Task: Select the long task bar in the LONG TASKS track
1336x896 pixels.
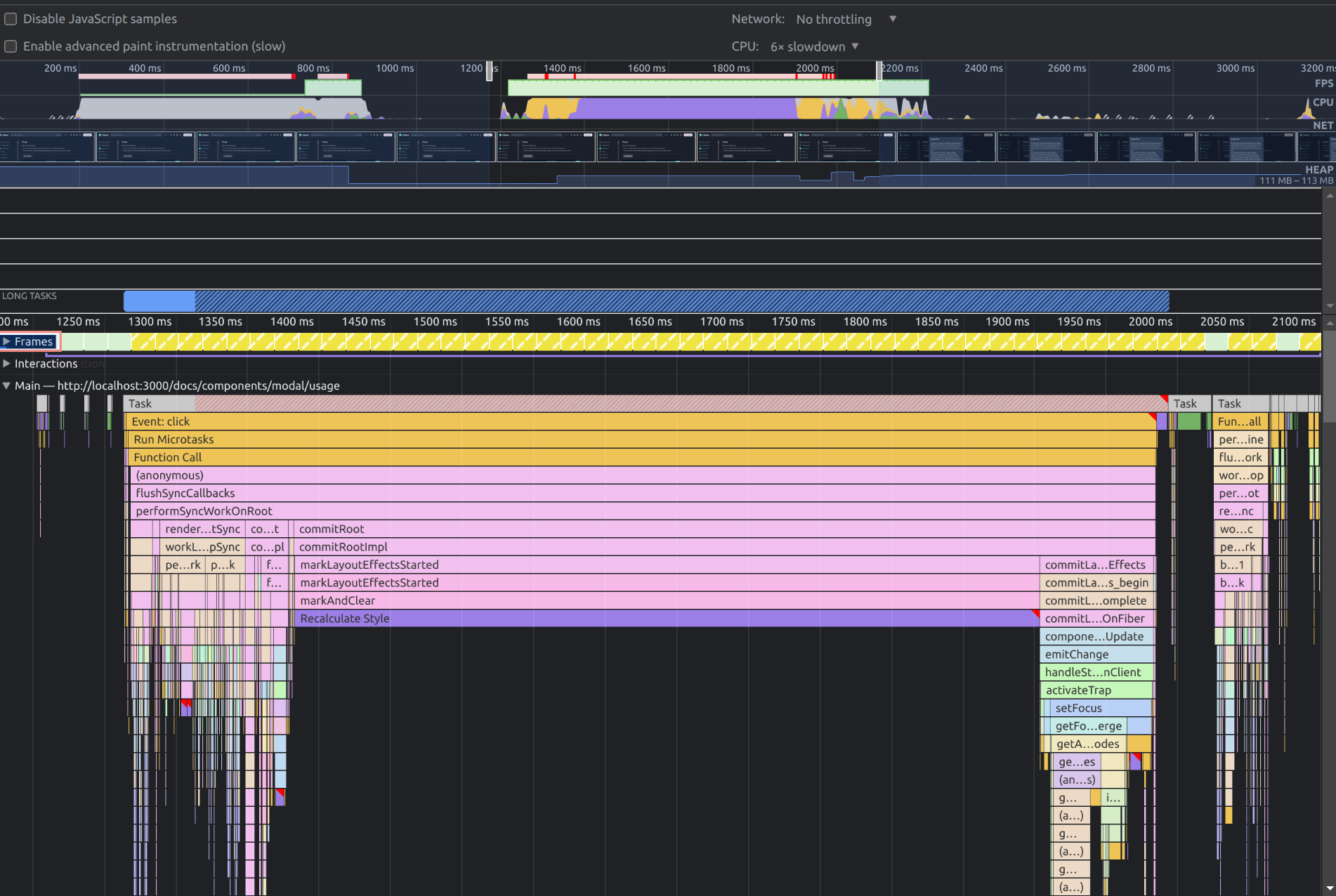Action: [646, 301]
